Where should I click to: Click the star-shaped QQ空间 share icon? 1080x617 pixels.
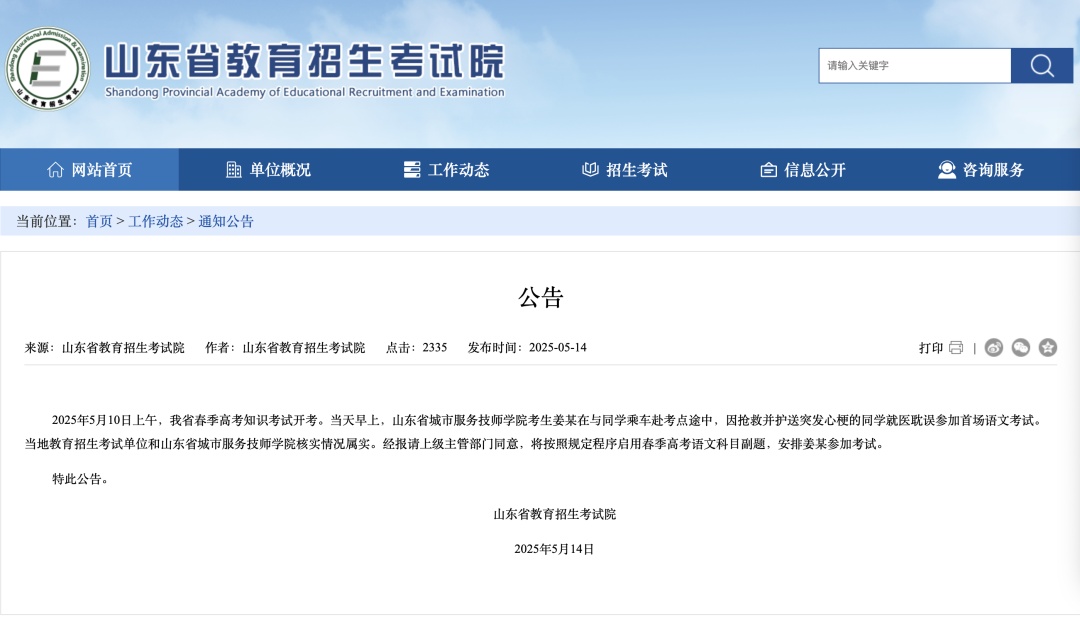[1047, 348]
